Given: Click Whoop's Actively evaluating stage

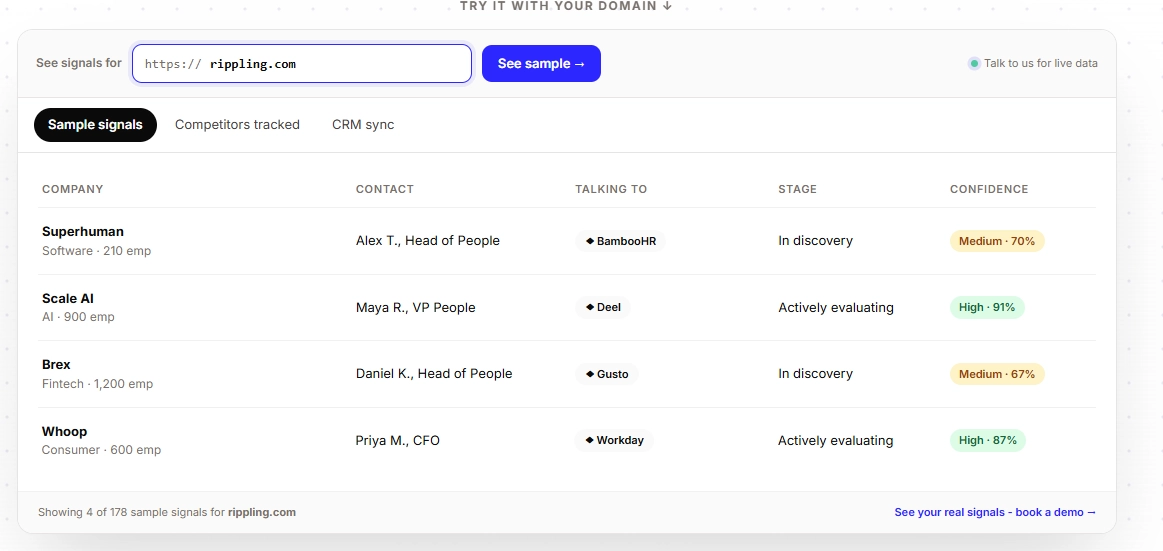Looking at the screenshot, I should 835,441.
